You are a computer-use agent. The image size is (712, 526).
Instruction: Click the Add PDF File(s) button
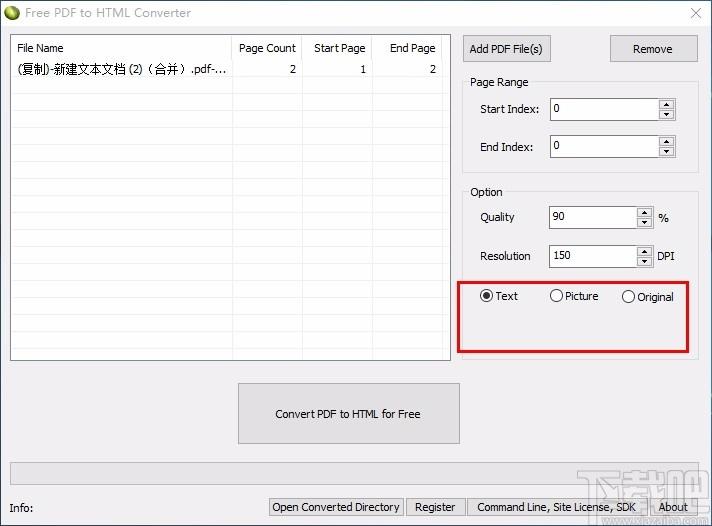coord(507,49)
